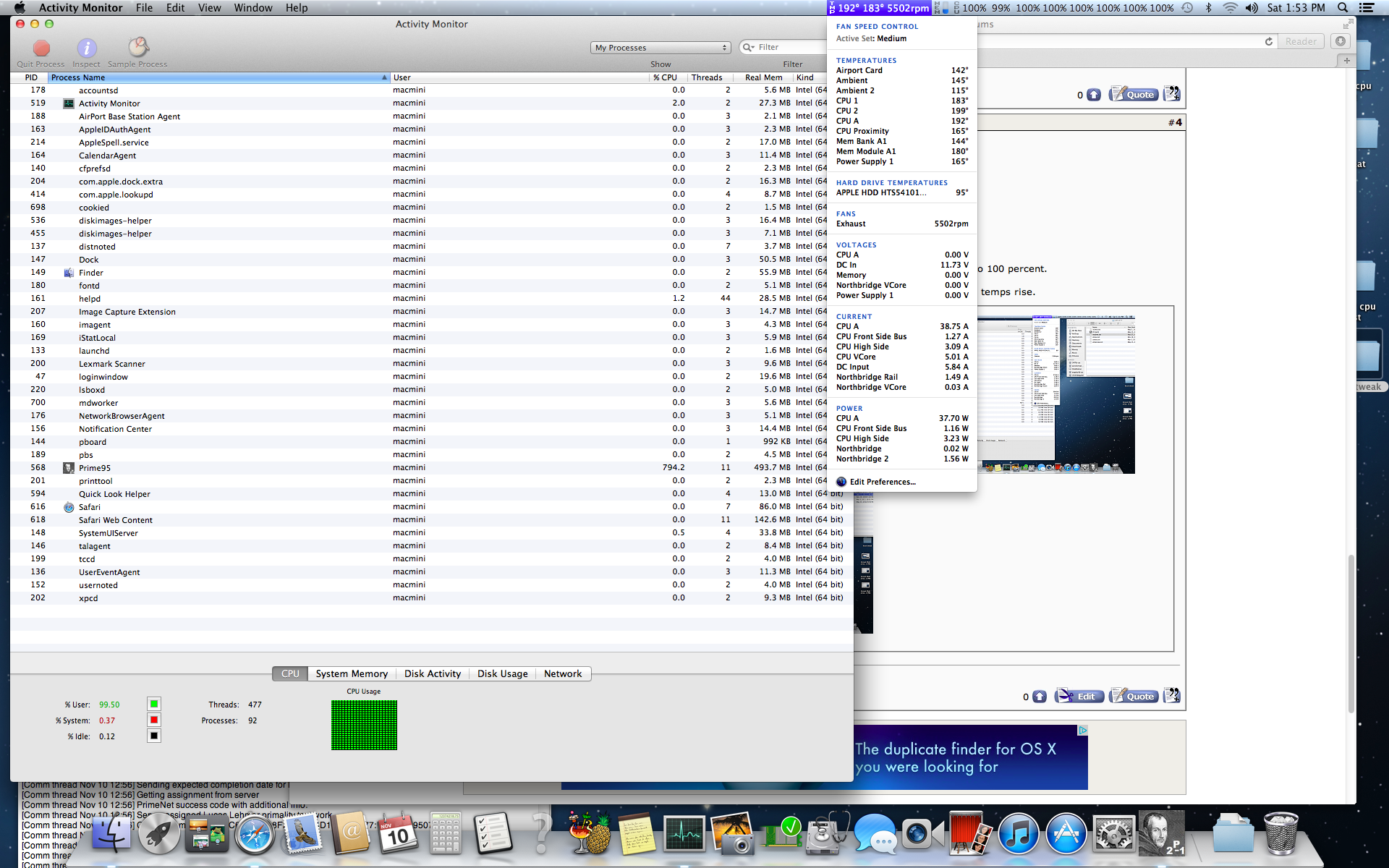Open Mail eagle stamp icon in Dock
1389x868 pixels.
302,835
